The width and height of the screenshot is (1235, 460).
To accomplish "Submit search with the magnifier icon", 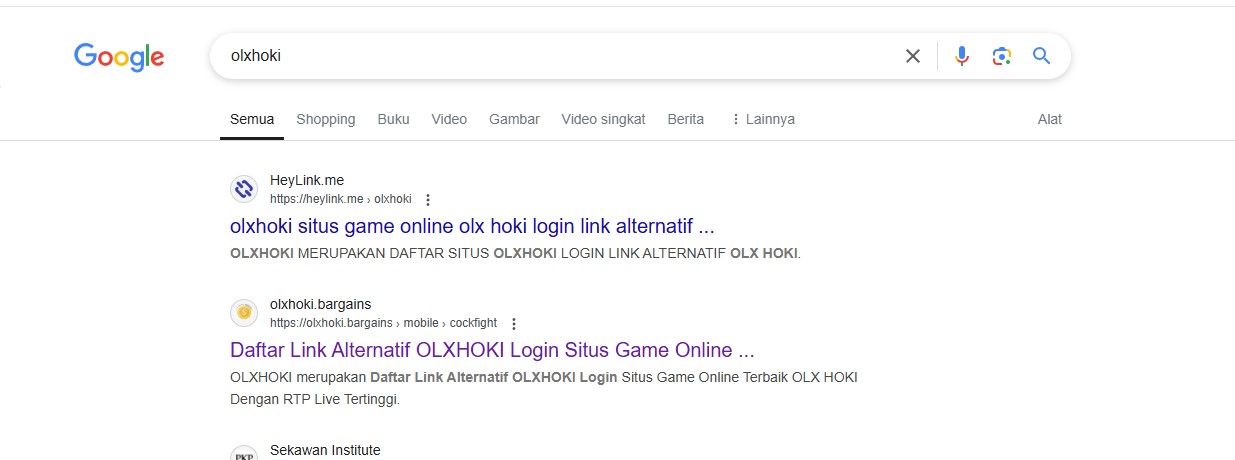I will [1041, 56].
